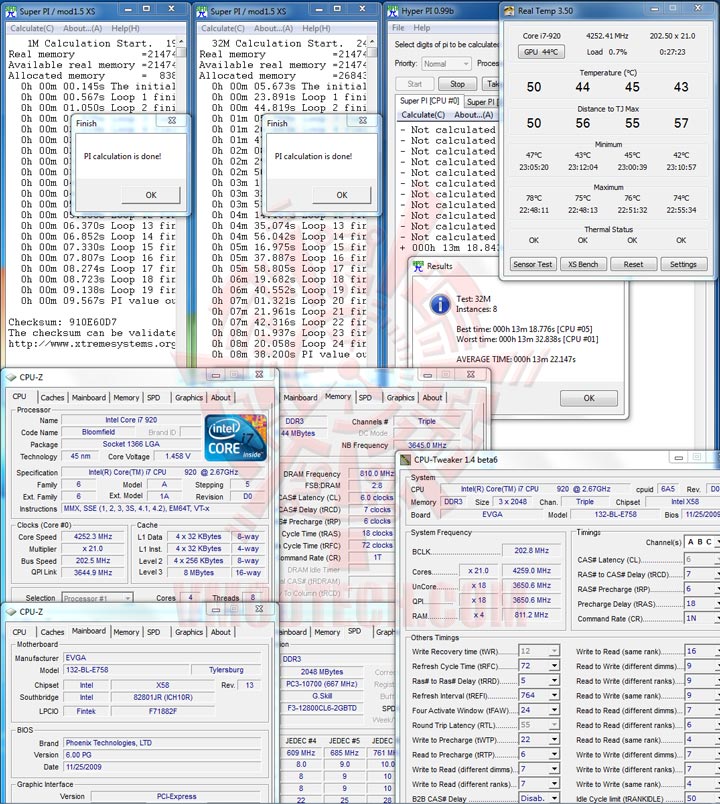Expand the Four Activate Window (tFAW) dropdown
This screenshot has width=720, height=804.
click(x=554, y=710)
